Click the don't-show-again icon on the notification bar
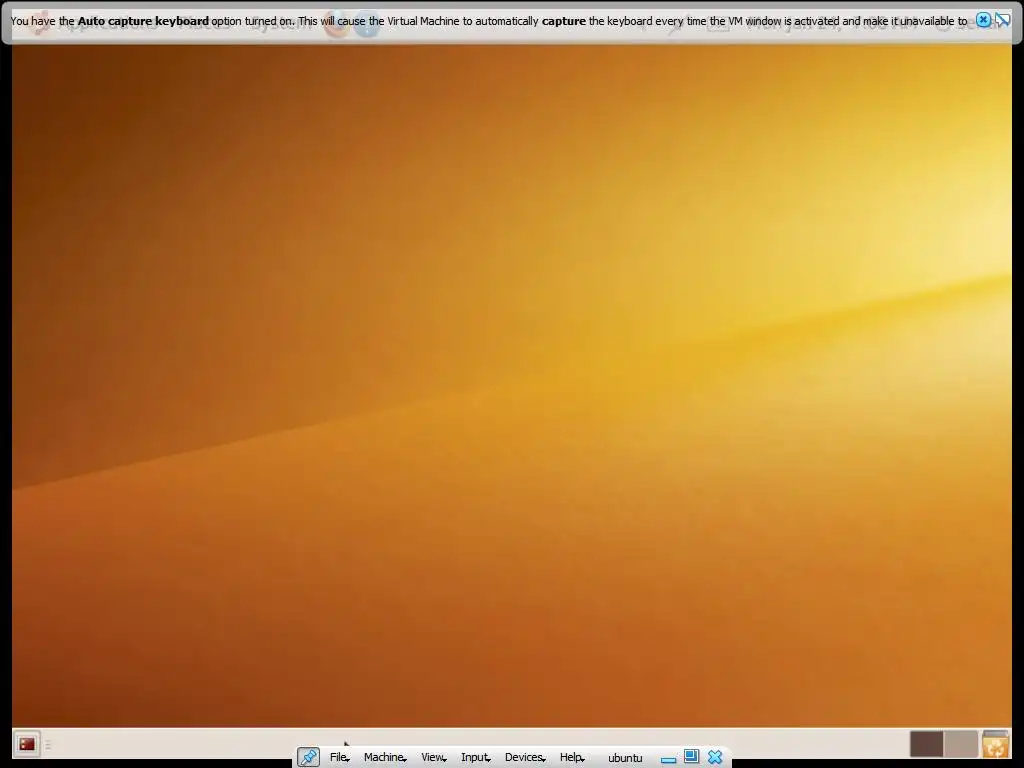1024x768 pixels. [1002, 20]
